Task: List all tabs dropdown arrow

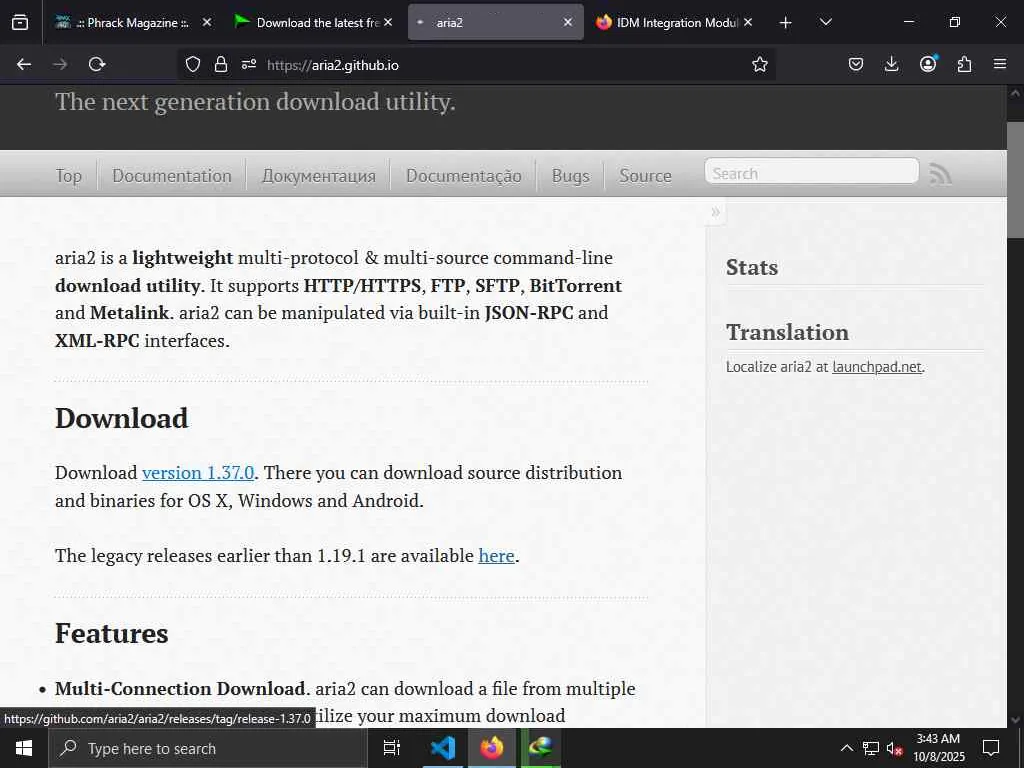Action: pos(825,22)
